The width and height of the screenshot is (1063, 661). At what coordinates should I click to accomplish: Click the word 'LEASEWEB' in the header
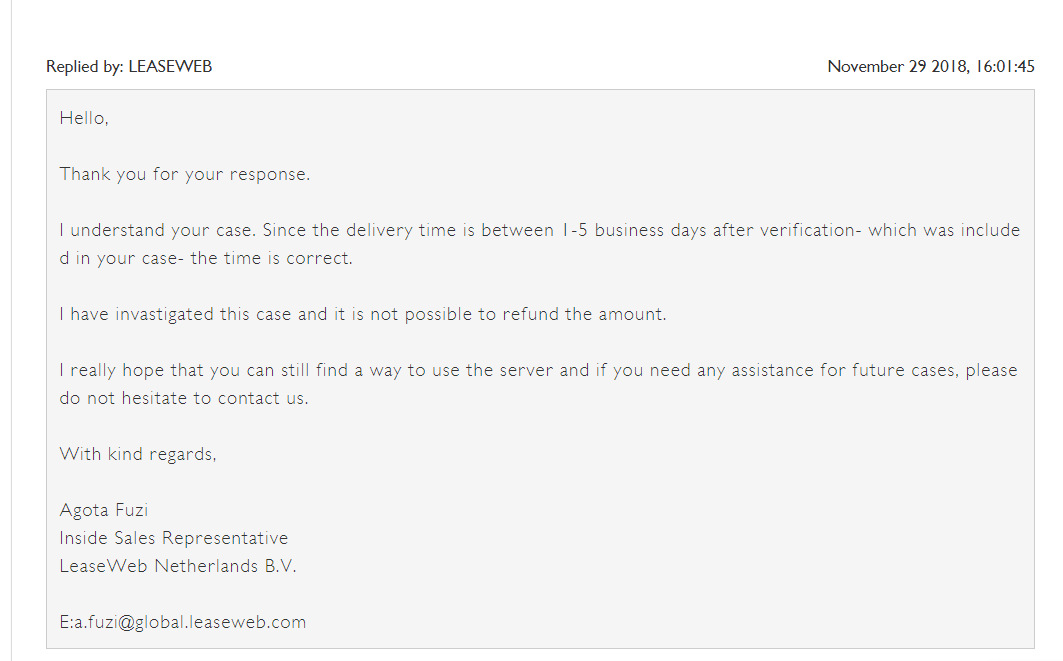point(170,66)
